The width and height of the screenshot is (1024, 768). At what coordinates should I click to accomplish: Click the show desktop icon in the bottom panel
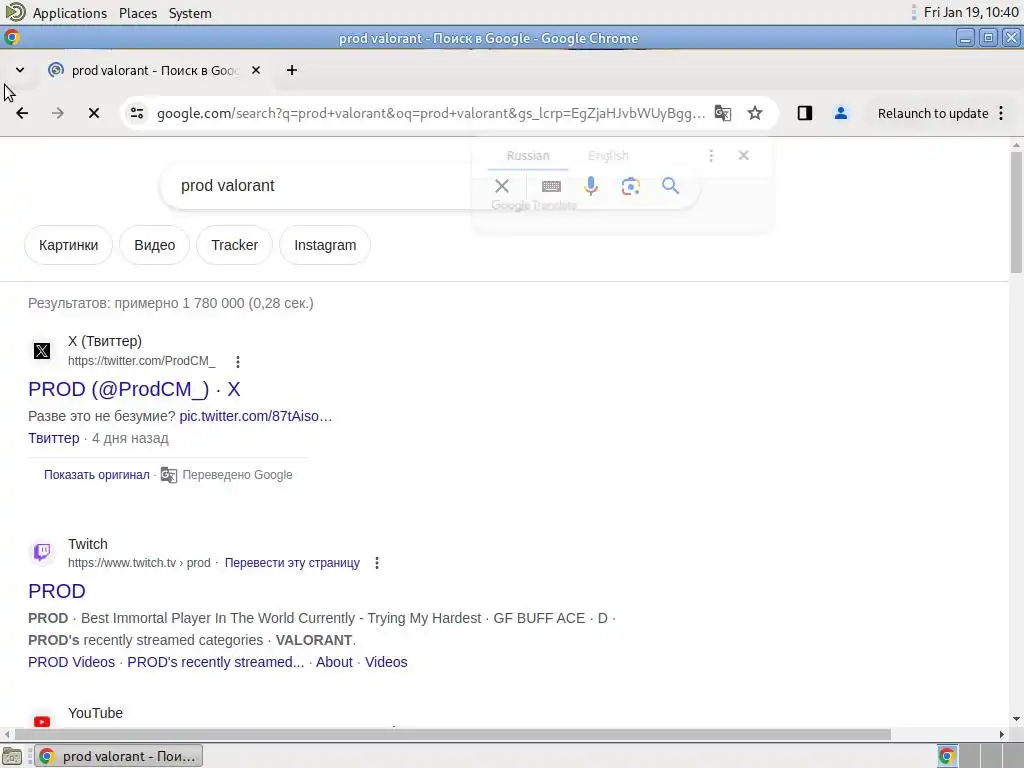tap(12, 756)
